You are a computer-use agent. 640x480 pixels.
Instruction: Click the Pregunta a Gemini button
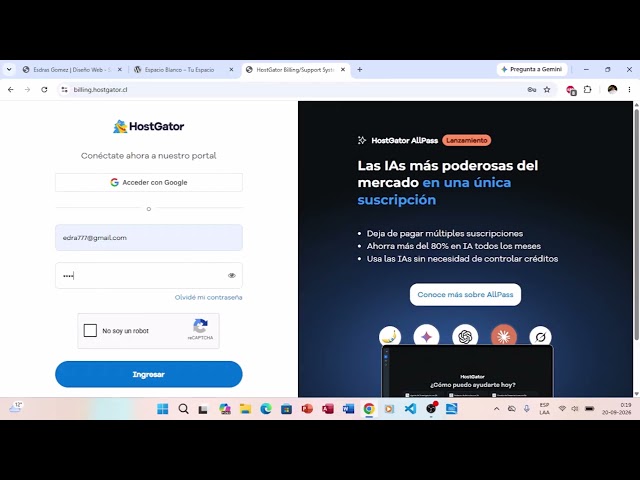click(532, 69)
